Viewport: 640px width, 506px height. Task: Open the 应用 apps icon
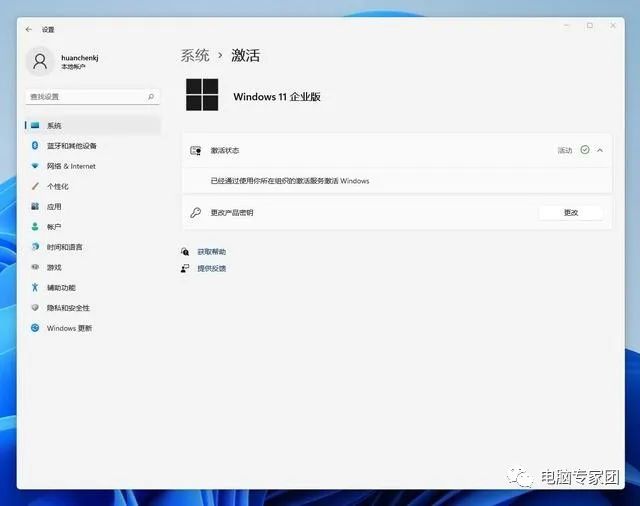35,206
